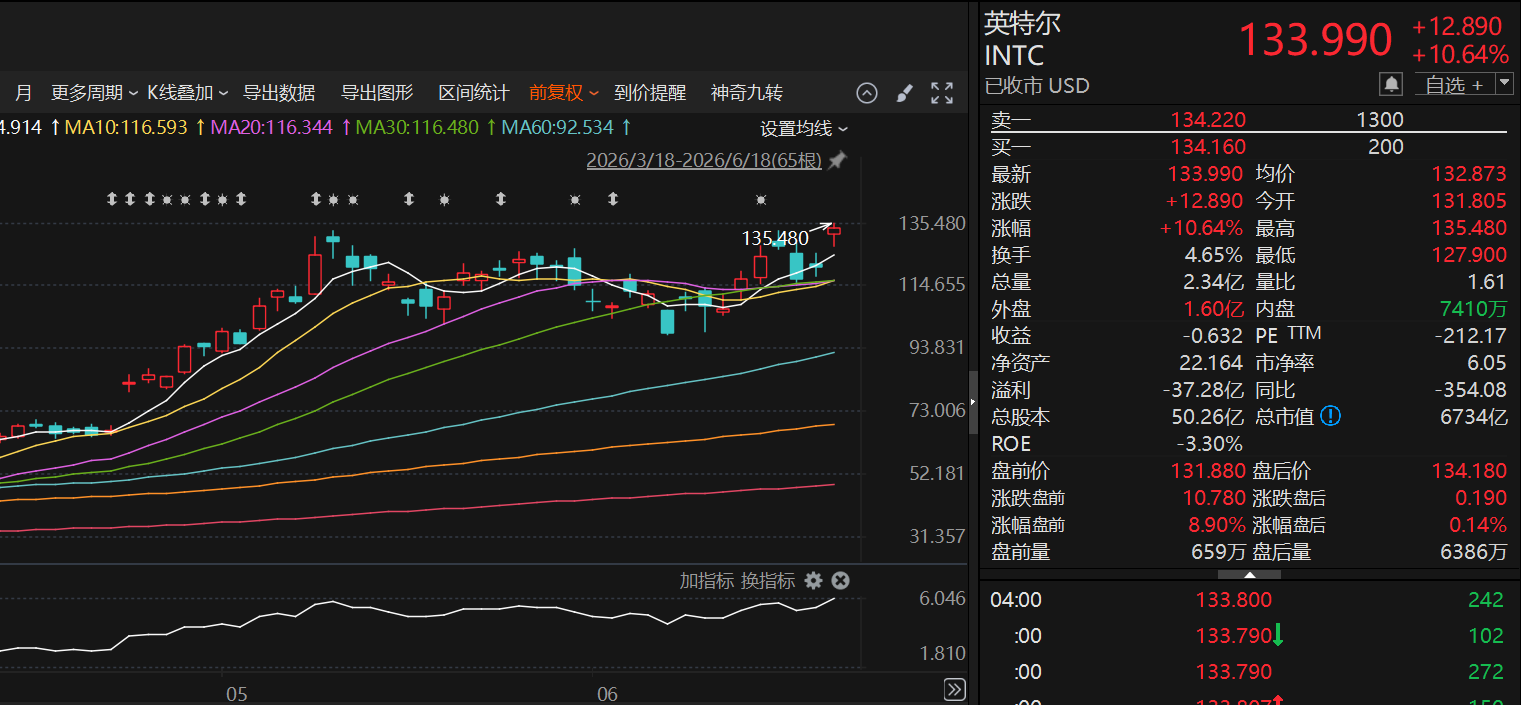Click the current price 133.990 header

(x=1315, y=40)
